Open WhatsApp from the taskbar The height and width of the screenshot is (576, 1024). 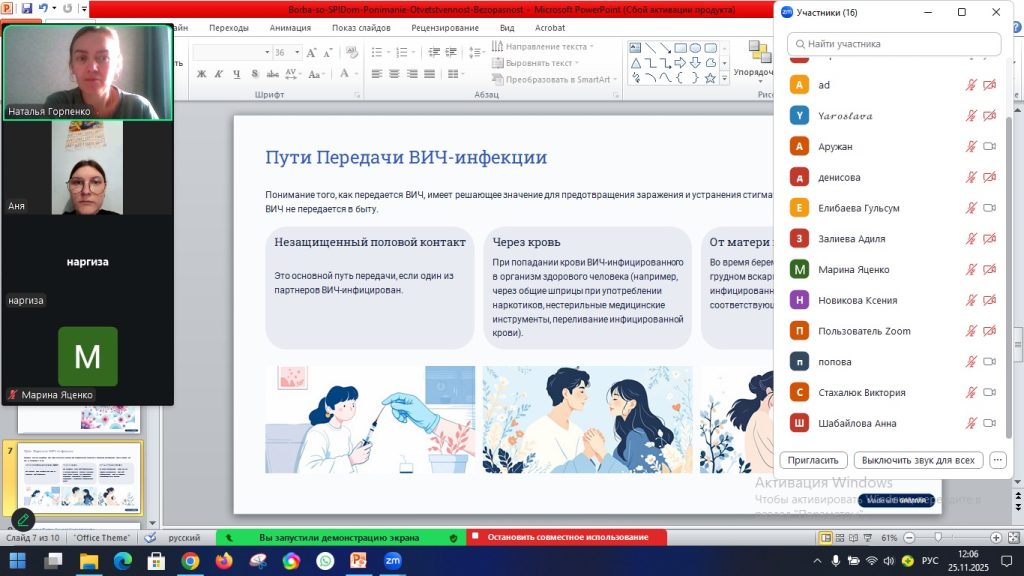point(325,561)
